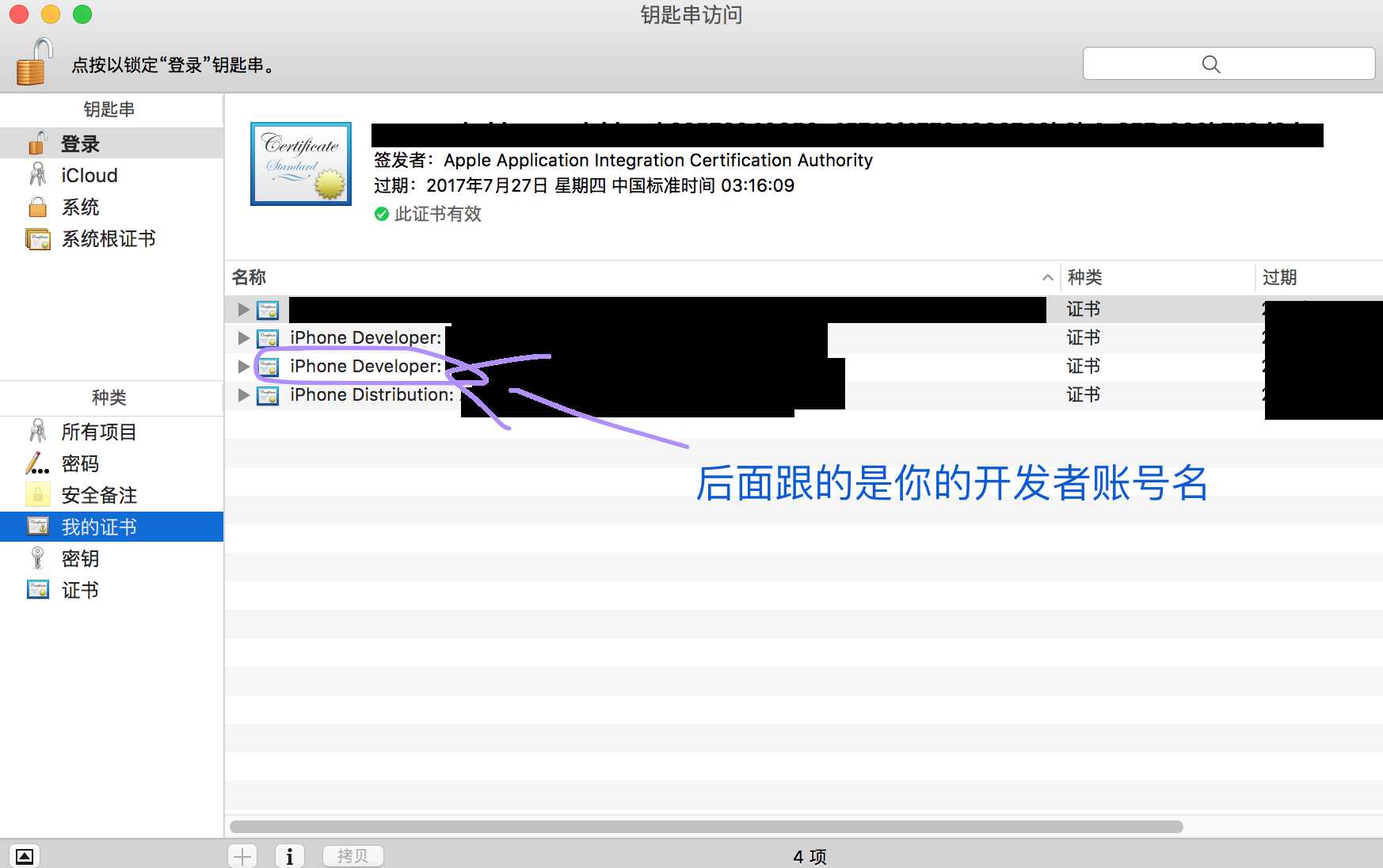The width and height of the screenshot is (1383, 868).
Task: Click the 证书 category certificate icon
Action: (x=38, y=590)
